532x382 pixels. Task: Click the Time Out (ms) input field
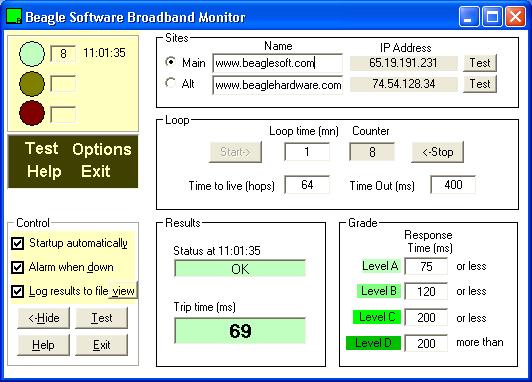click(453, 185)
